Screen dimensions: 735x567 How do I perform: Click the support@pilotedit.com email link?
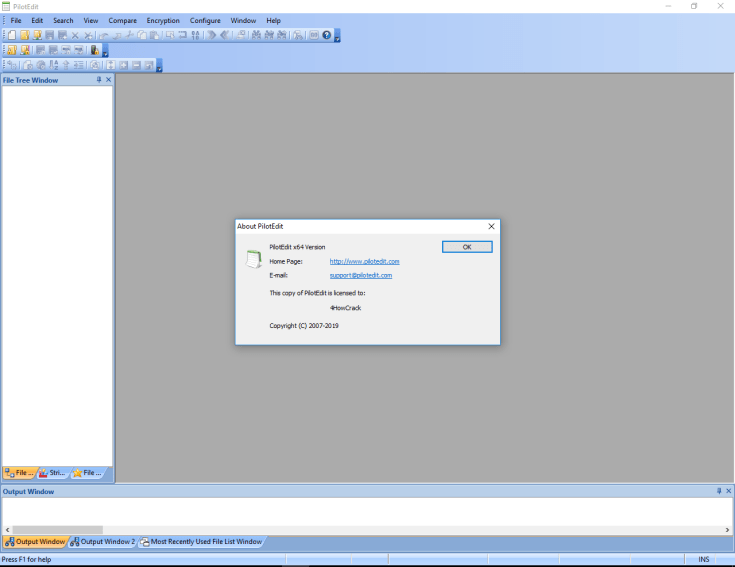[360, 276]
